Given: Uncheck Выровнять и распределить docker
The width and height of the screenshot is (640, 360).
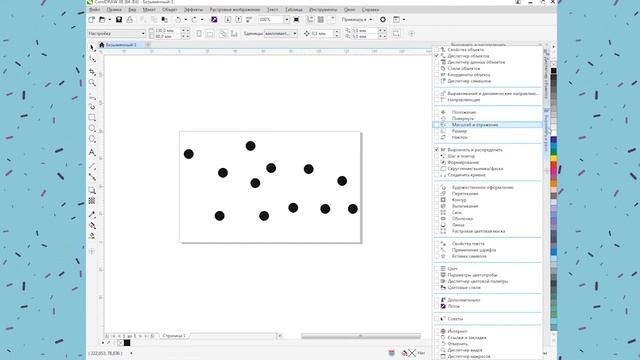Looking at the screenshot, I should tap(437, 150).
